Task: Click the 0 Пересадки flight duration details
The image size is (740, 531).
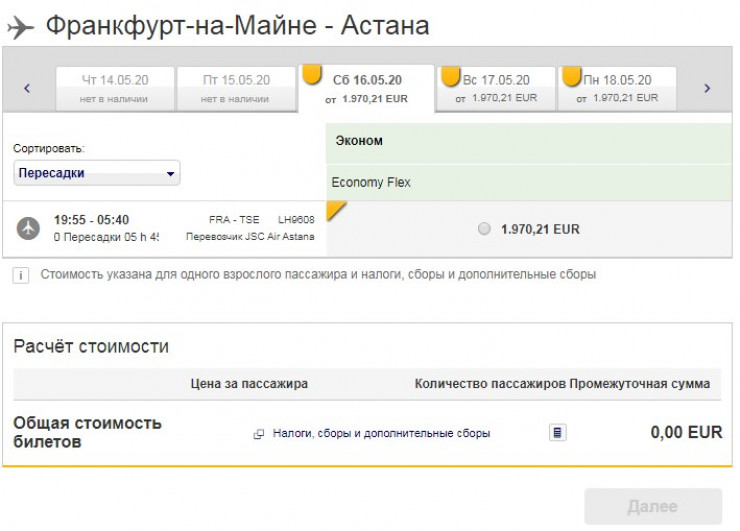Action: click(106, 237)
